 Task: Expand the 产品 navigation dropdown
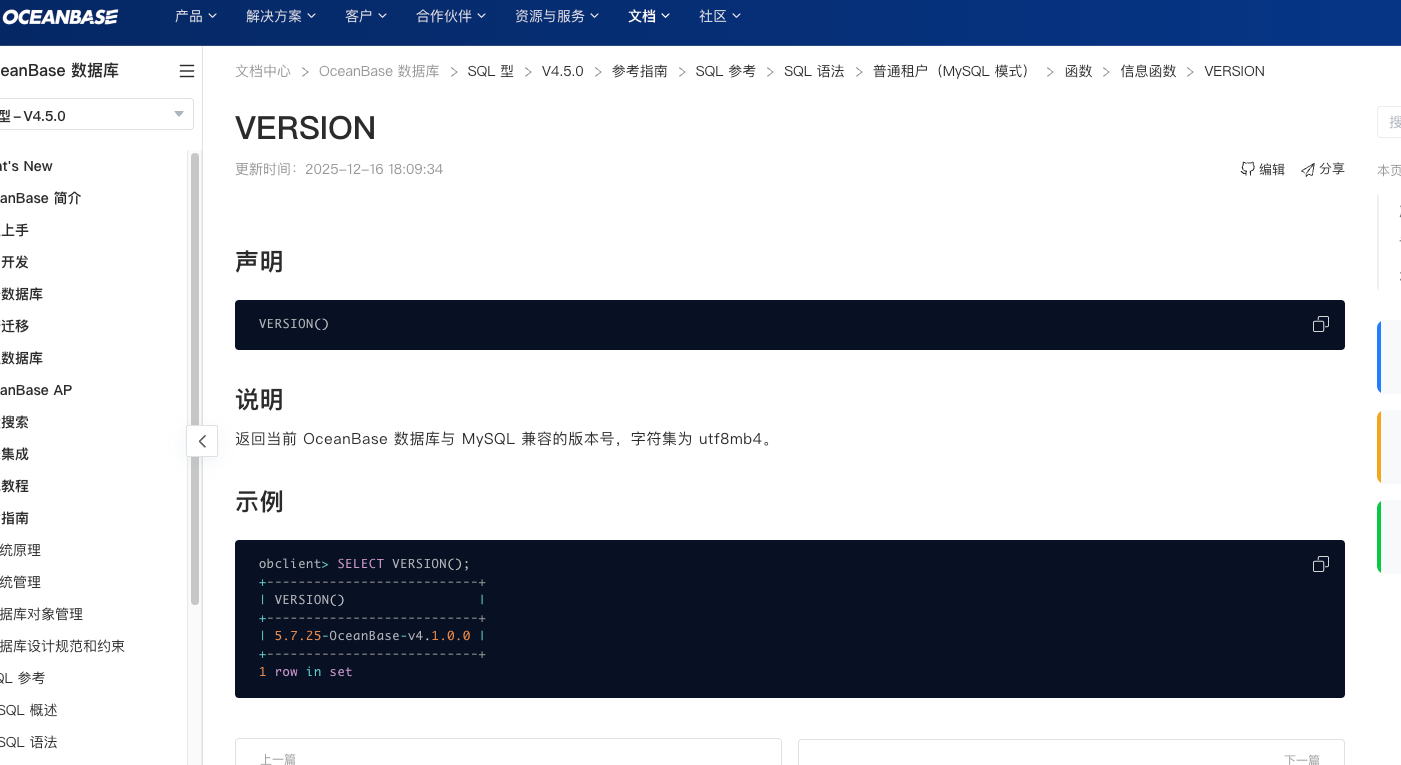pyautogui.click(x=195, y=16)
